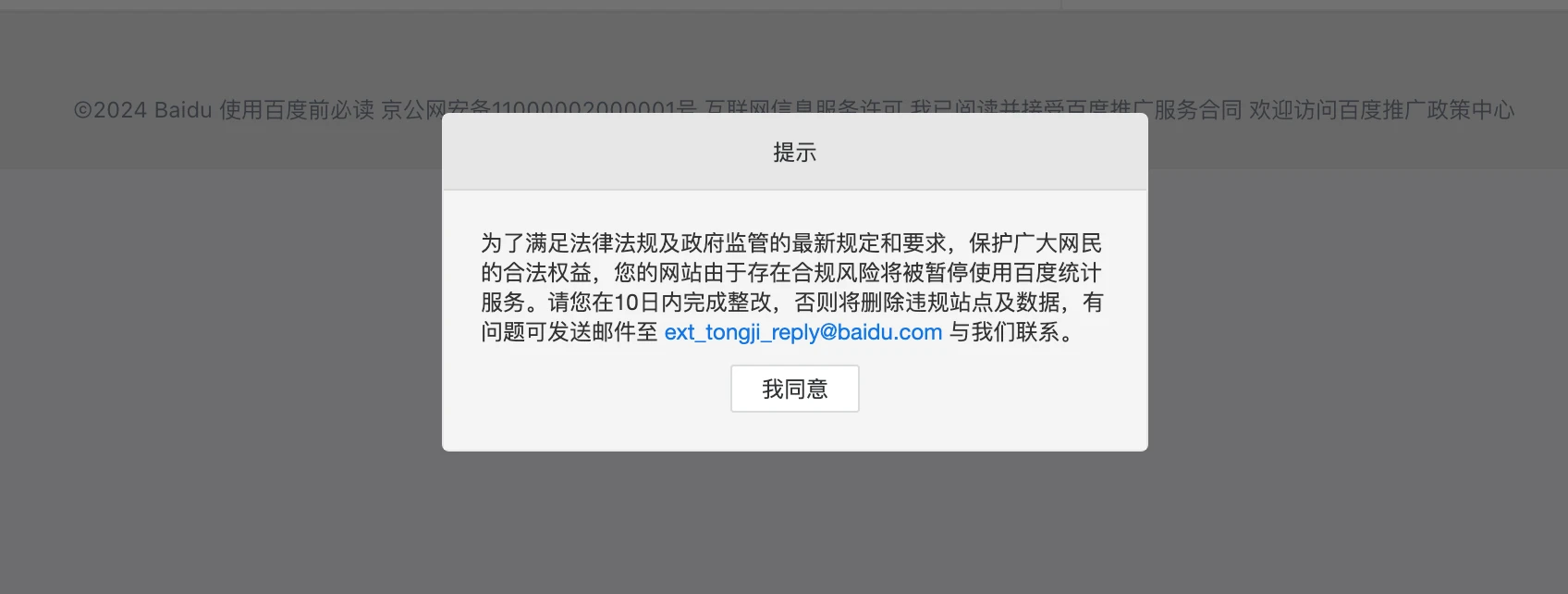This screenshot has width=1568, height=594.
Task: Click the 否则将删除违规站点及数据 phrase
Action: (x=928, y=303)
